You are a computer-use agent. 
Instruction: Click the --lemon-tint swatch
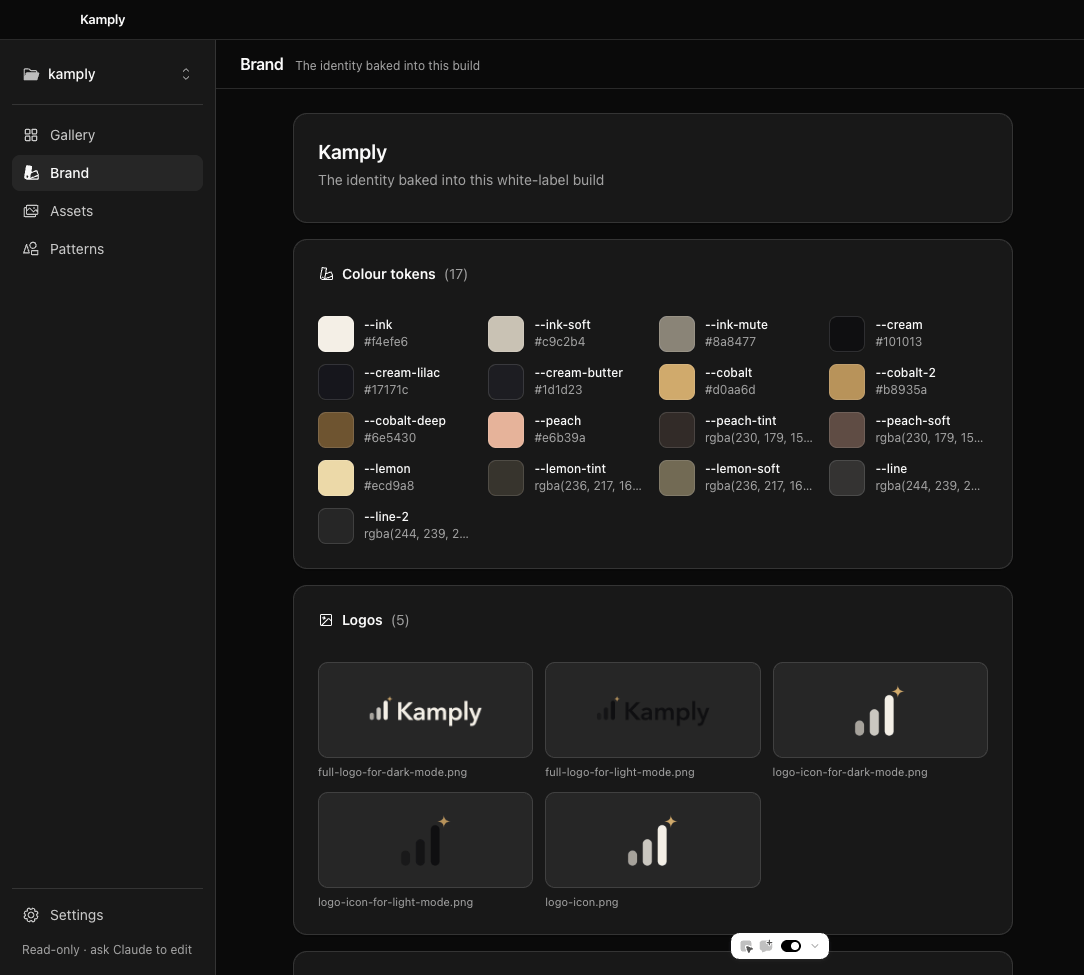506,478
